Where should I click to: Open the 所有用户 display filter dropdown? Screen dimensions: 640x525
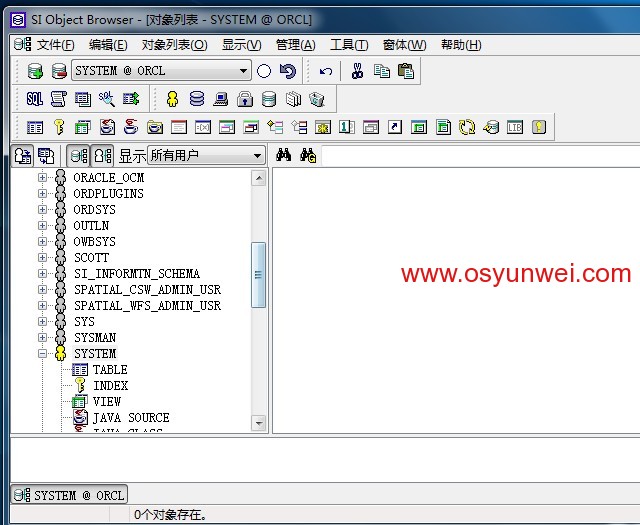[206, 156]
